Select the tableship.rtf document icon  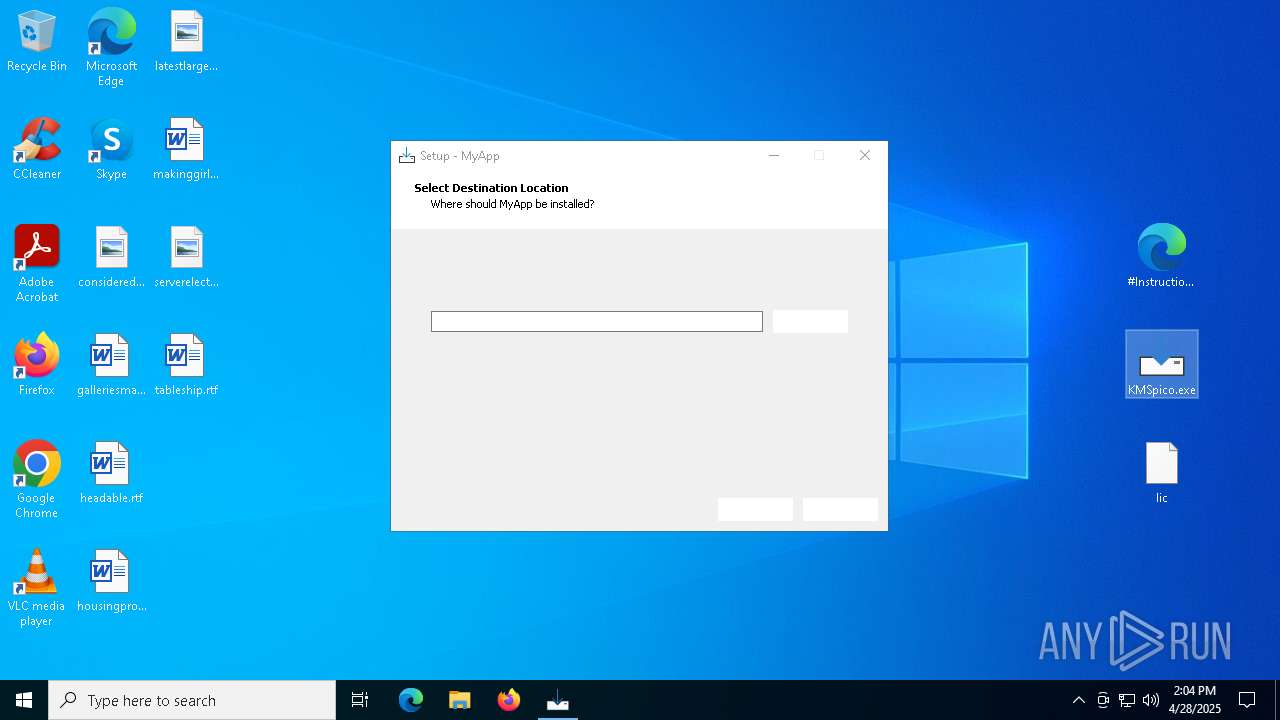(x=186, y=366)
